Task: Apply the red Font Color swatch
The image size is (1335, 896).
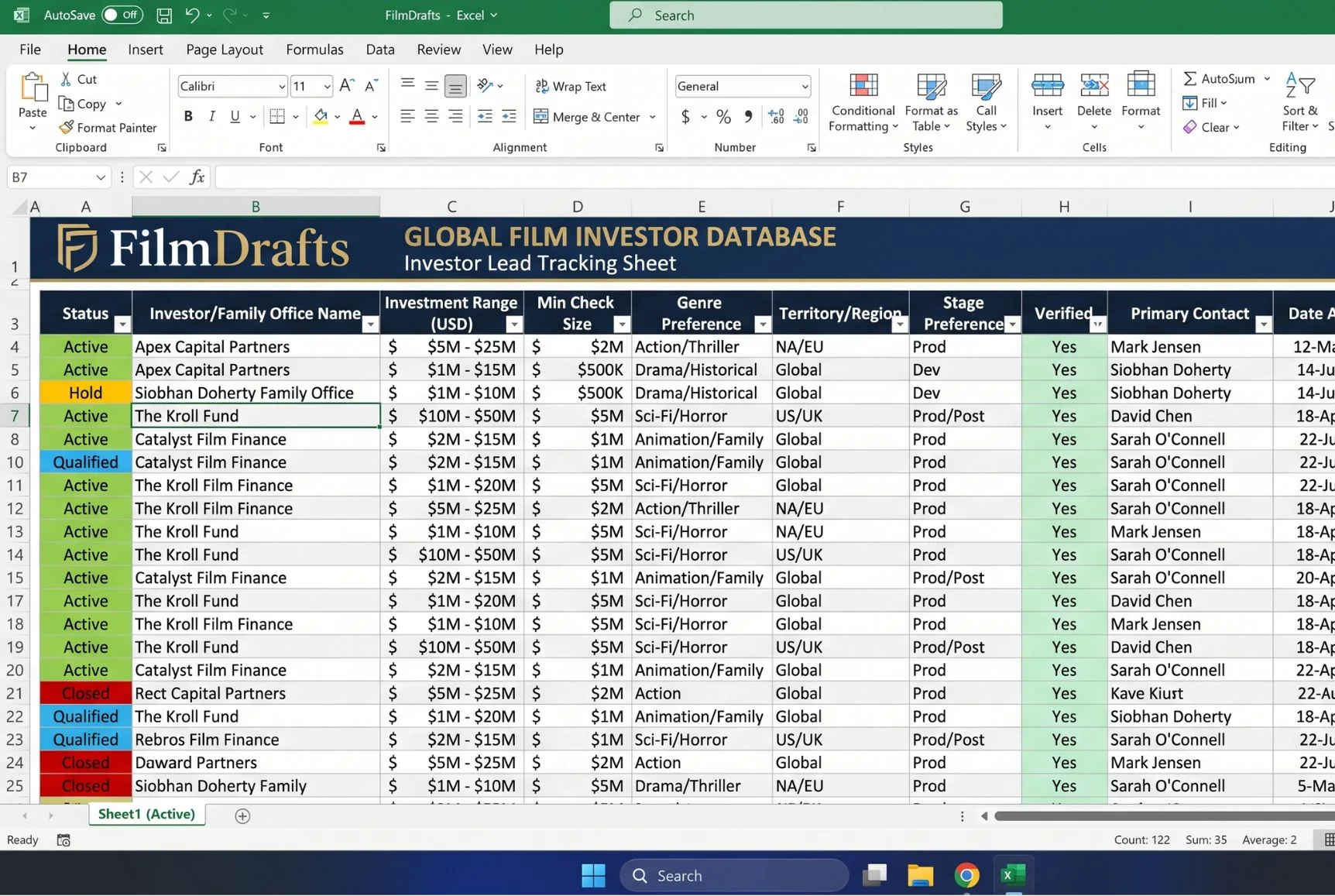Action: pyautogui.click(x=357, y=116)
